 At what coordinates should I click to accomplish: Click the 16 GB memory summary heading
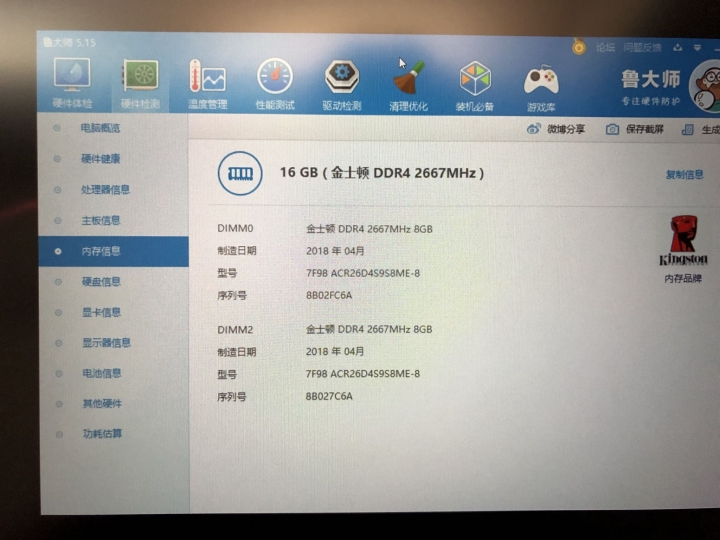(x=382, y=173)
